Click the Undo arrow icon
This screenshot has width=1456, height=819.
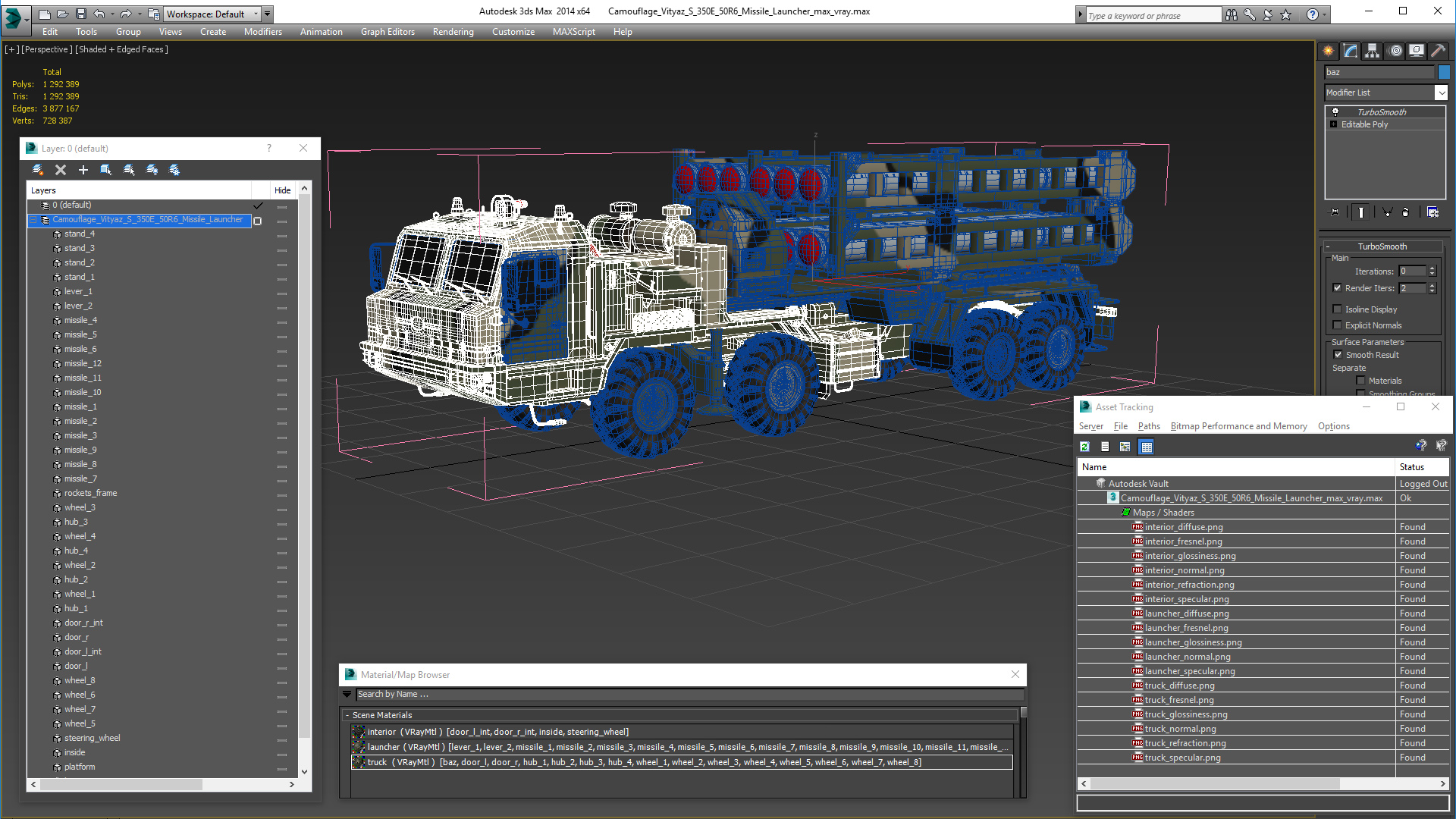(99, 14)
